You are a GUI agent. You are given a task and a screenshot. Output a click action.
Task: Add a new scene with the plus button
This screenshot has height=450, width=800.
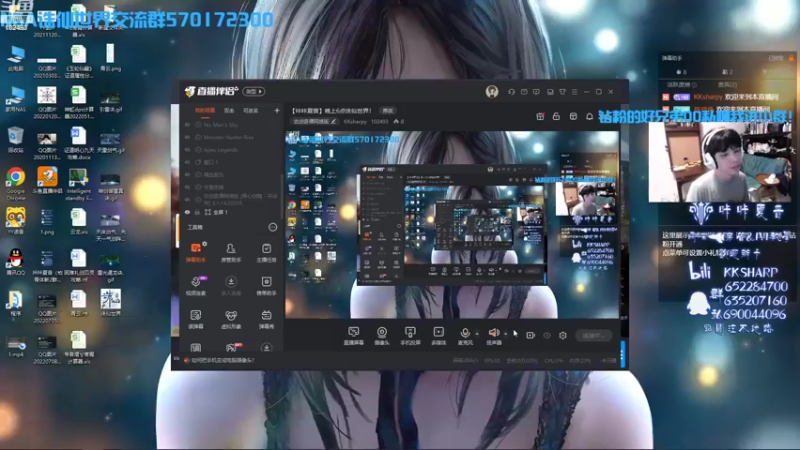click(x=277, y=110)
